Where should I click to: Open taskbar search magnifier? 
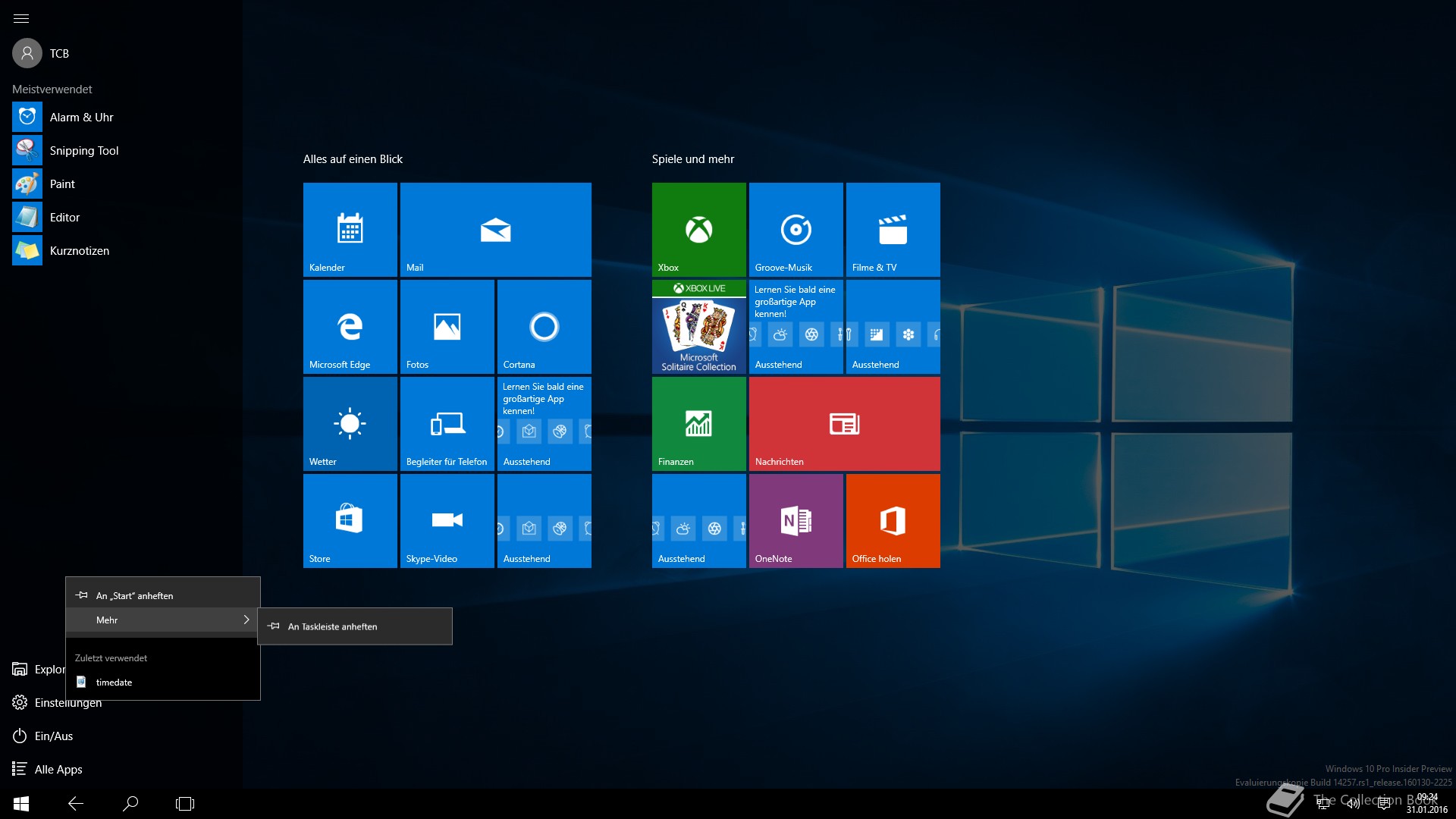pos(130,804)
